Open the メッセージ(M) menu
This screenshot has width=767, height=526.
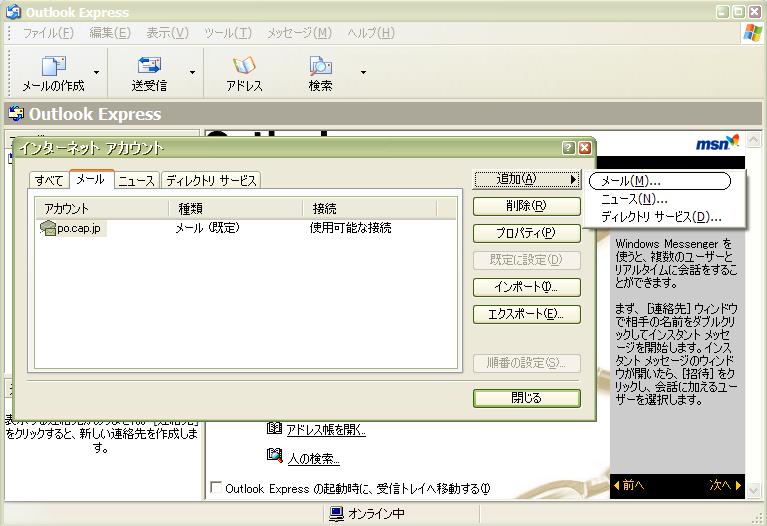point(299,33)
